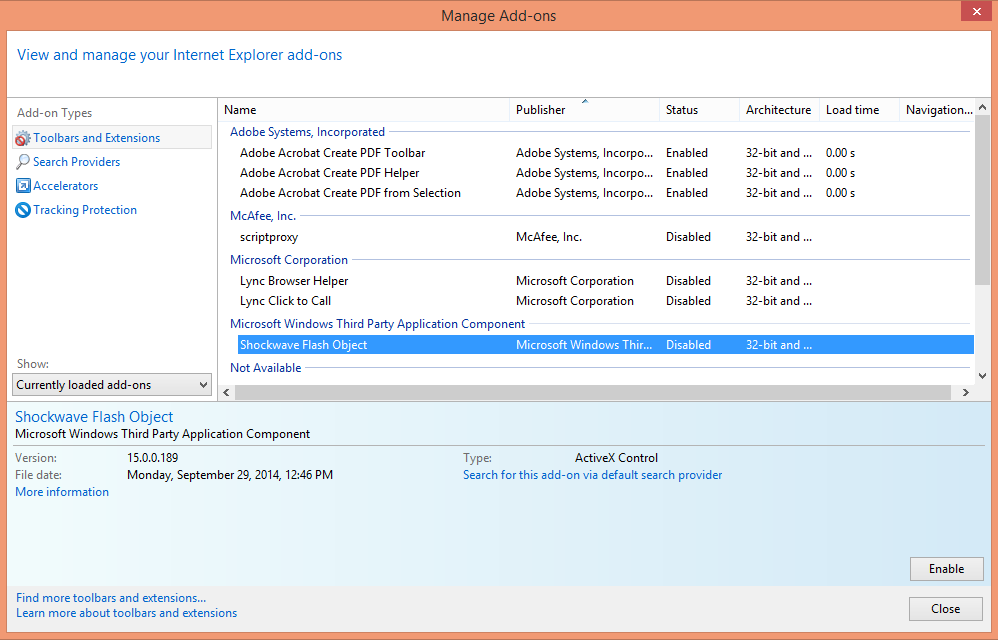Click the Toolbars and Extensions gear icon
The width and height of the screenshot is (998, 640).
point(23,138)
